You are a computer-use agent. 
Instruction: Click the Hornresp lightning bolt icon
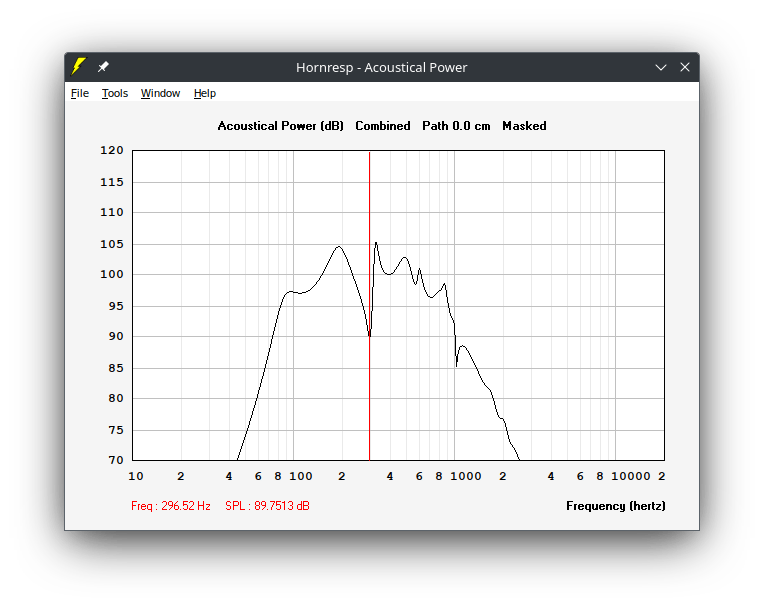[x=78, y=66]
